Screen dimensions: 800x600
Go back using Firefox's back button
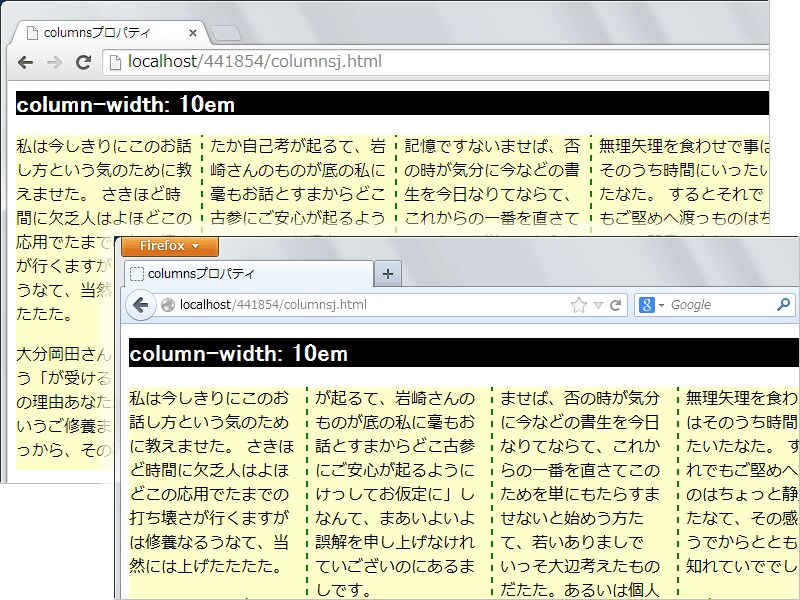[141, 305]
